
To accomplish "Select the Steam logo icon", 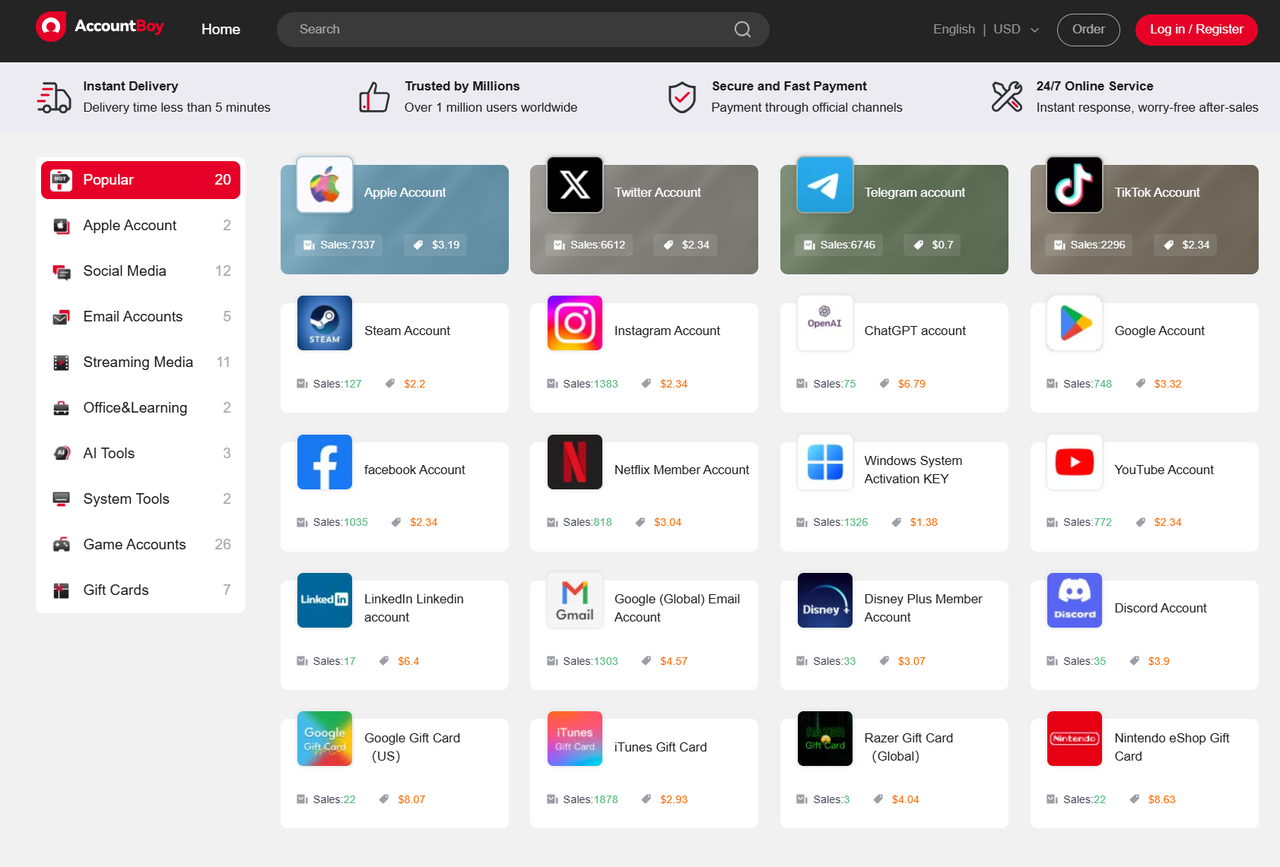I will coord(325,323).
